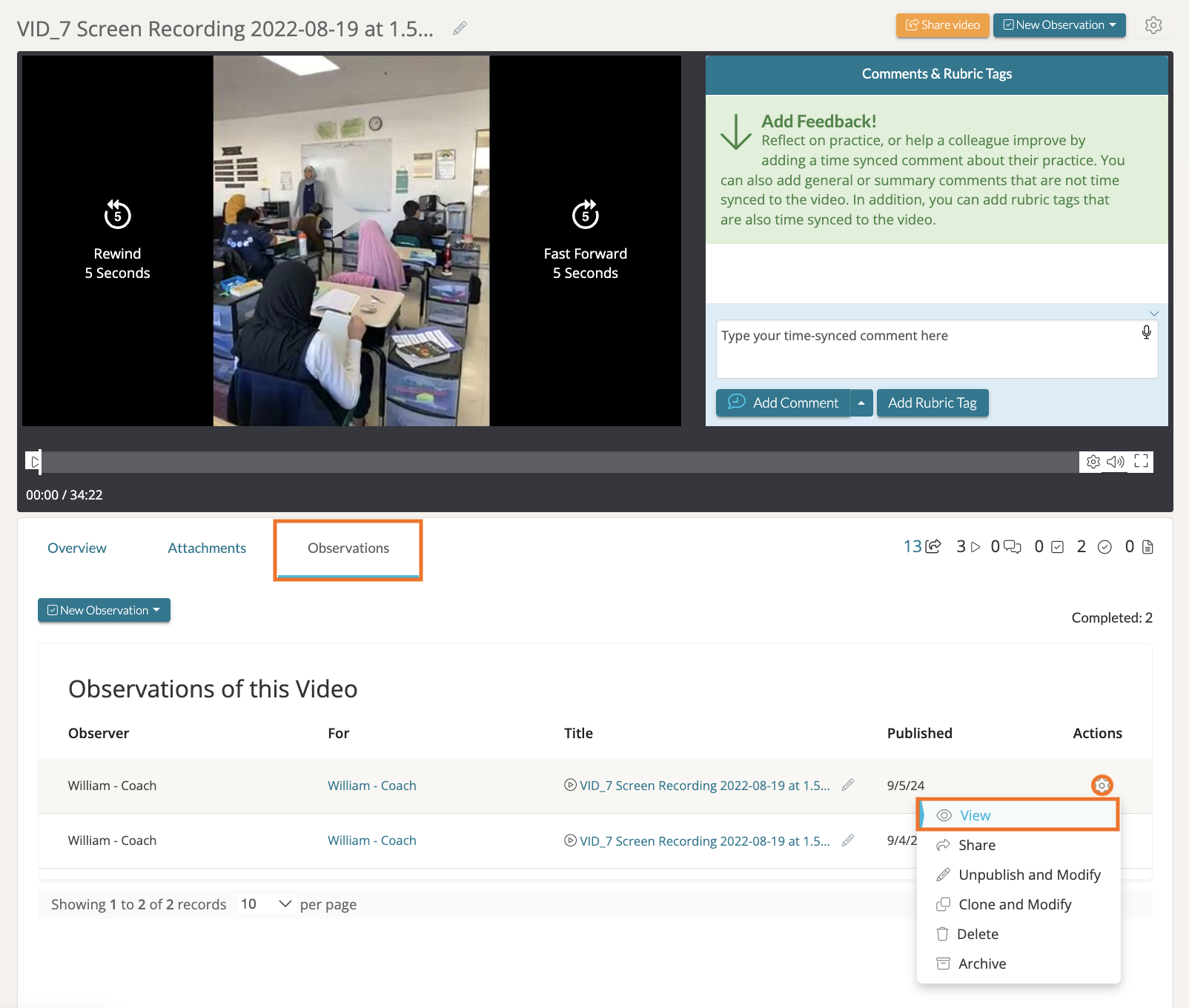Open player settings gear in control bar
Image resolution: width=1189 pixels, height=1008 pixels.
pos(1093,462)
